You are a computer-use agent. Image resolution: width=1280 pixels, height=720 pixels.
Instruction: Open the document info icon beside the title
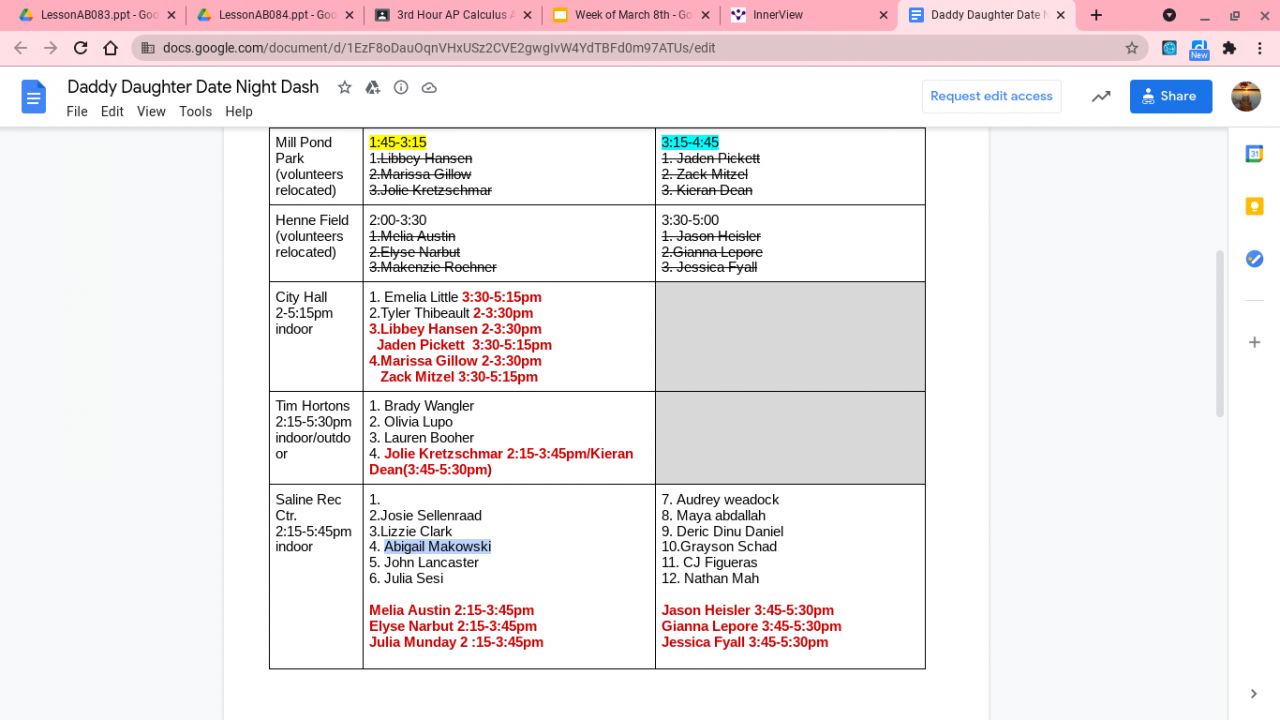pyautogui.click(x=401, y=87)
